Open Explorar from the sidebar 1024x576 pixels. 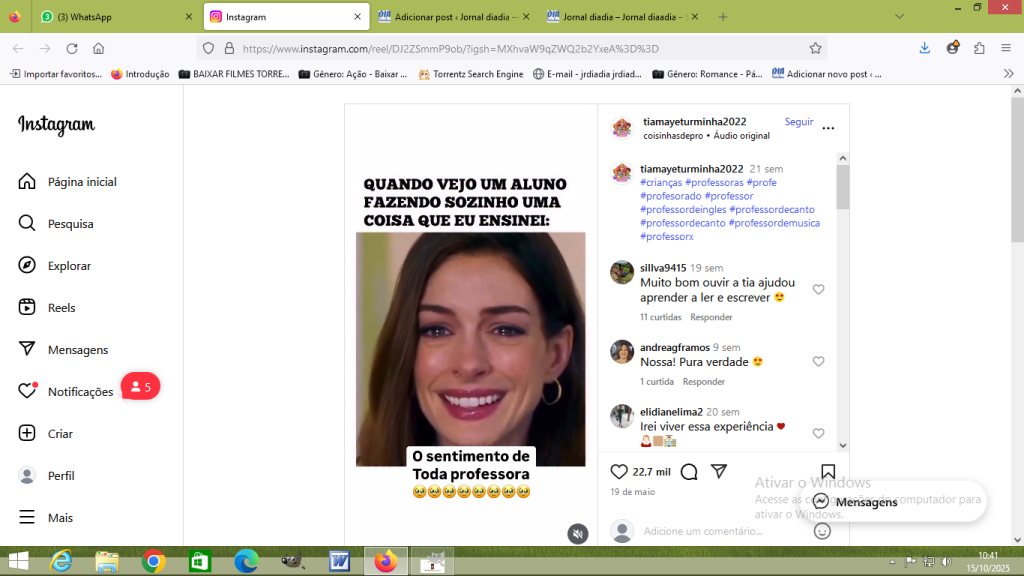point(69,266)
